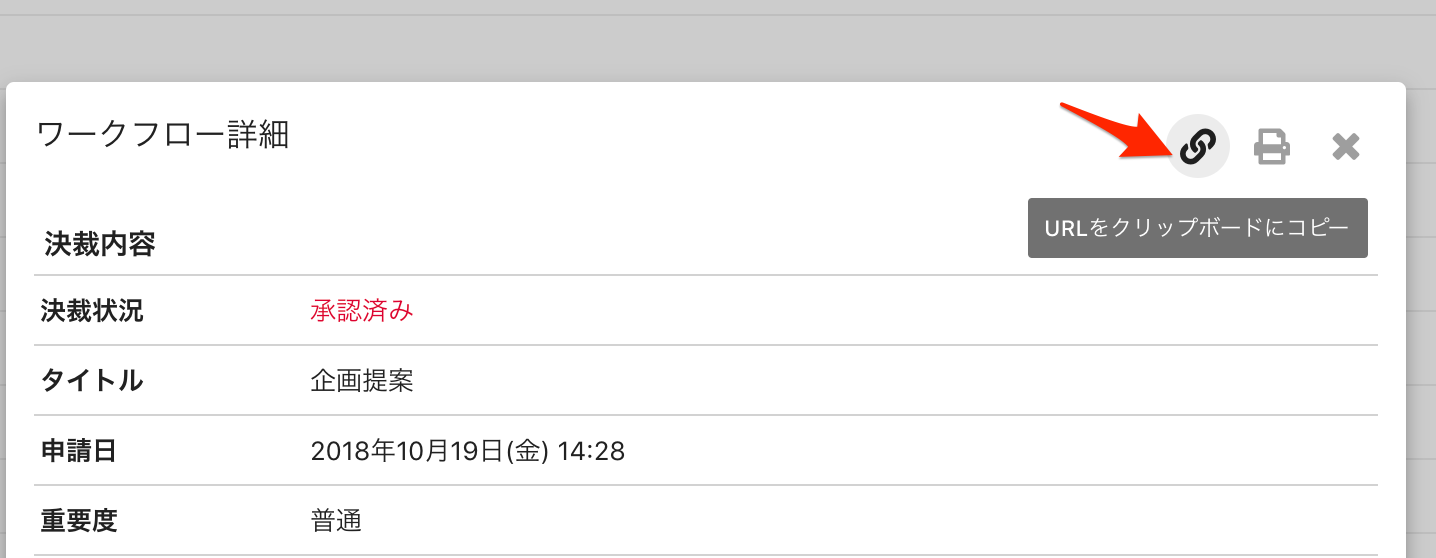Click the red 承認済み status text
Viewport: 1436px width, 558px height.
coord(362,311)
